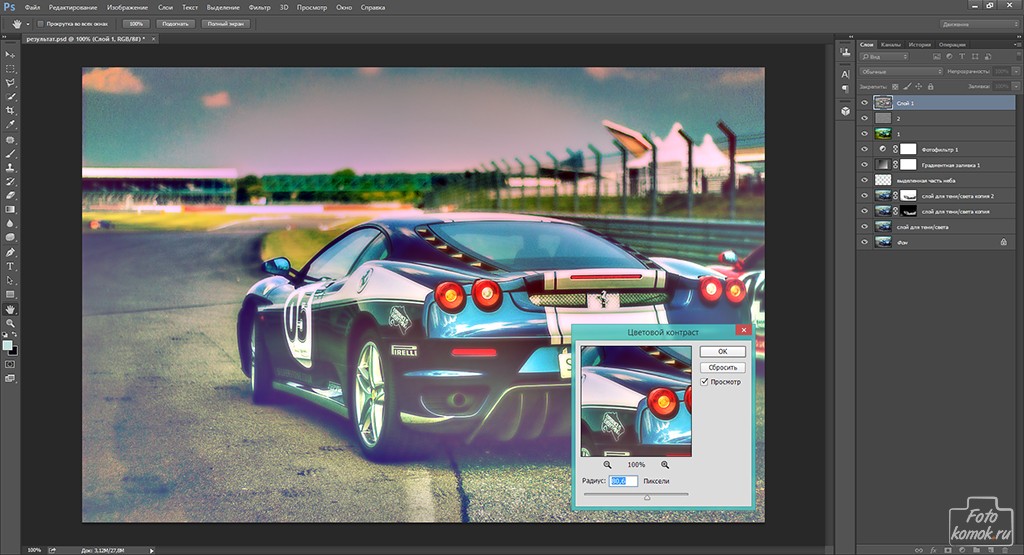Click the link layers icon

(x=919, y=550)
